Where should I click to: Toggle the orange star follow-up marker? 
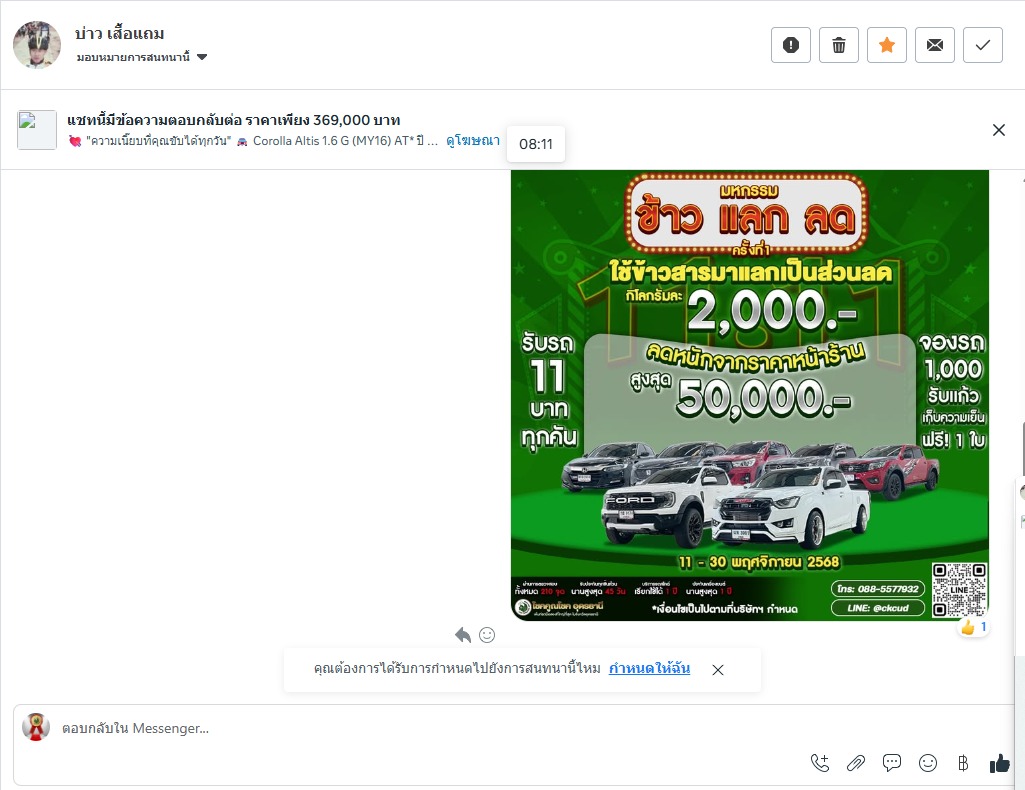click(886, 45)
